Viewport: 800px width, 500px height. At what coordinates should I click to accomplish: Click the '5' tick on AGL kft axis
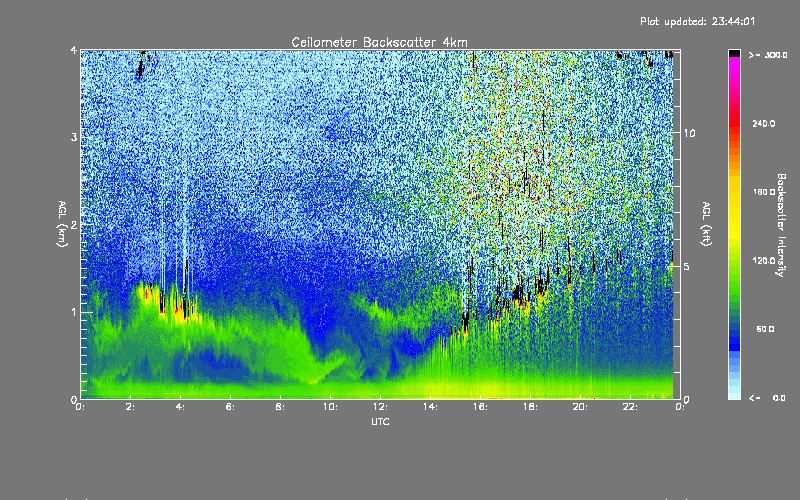coord(687,266)
